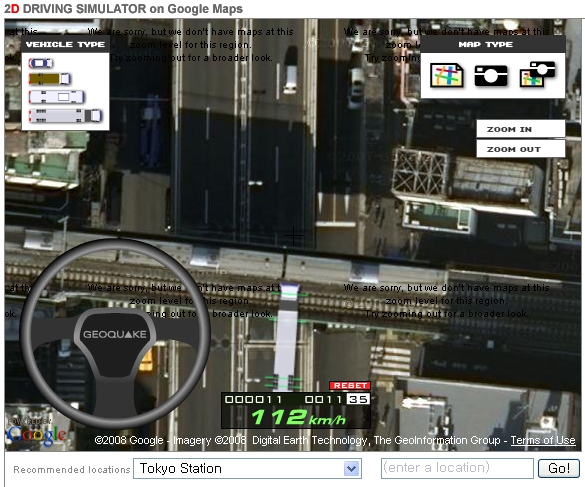Click the 0011 35 trip timer display
Viewport: 585px width, 487px height.
[x=337, y=400]
